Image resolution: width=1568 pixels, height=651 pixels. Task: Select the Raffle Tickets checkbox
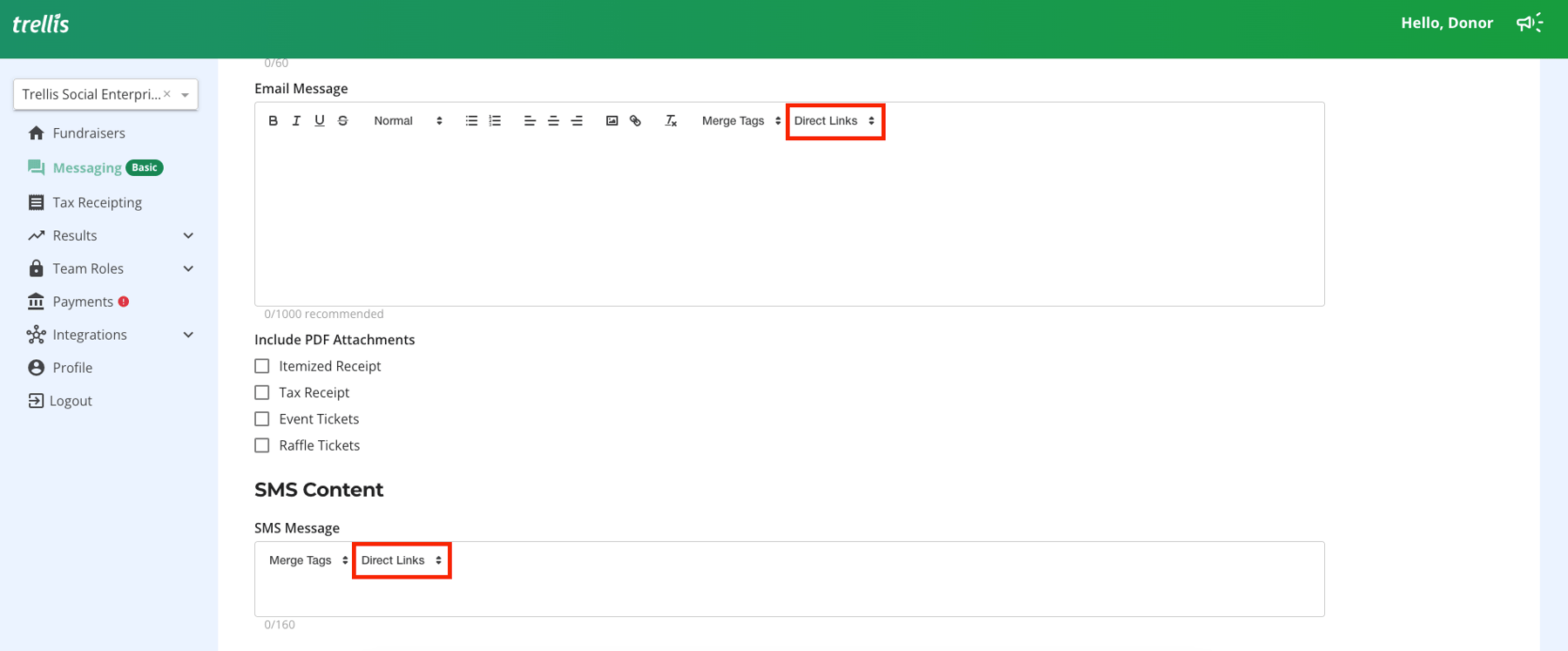(262, 445)
